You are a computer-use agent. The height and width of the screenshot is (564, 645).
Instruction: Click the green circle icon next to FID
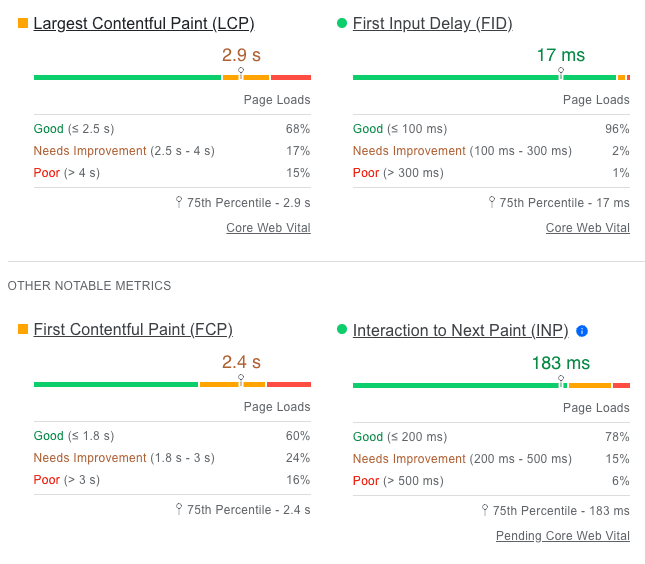pos(342,23)
